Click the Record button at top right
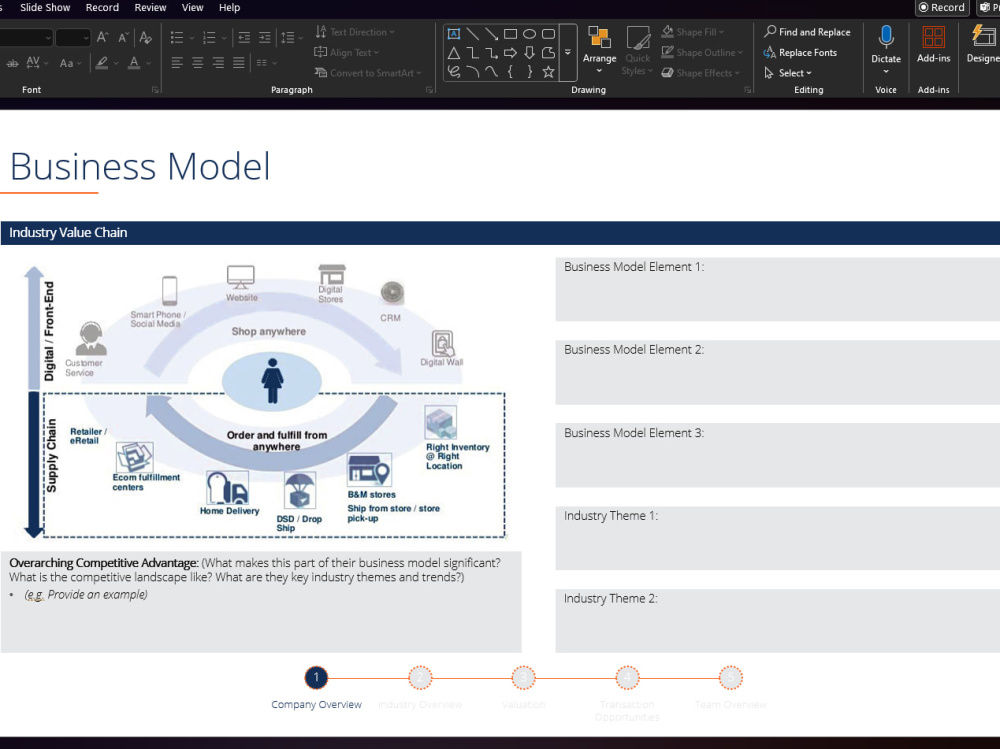Screen dimensions: 1000x749 (942, 8)
